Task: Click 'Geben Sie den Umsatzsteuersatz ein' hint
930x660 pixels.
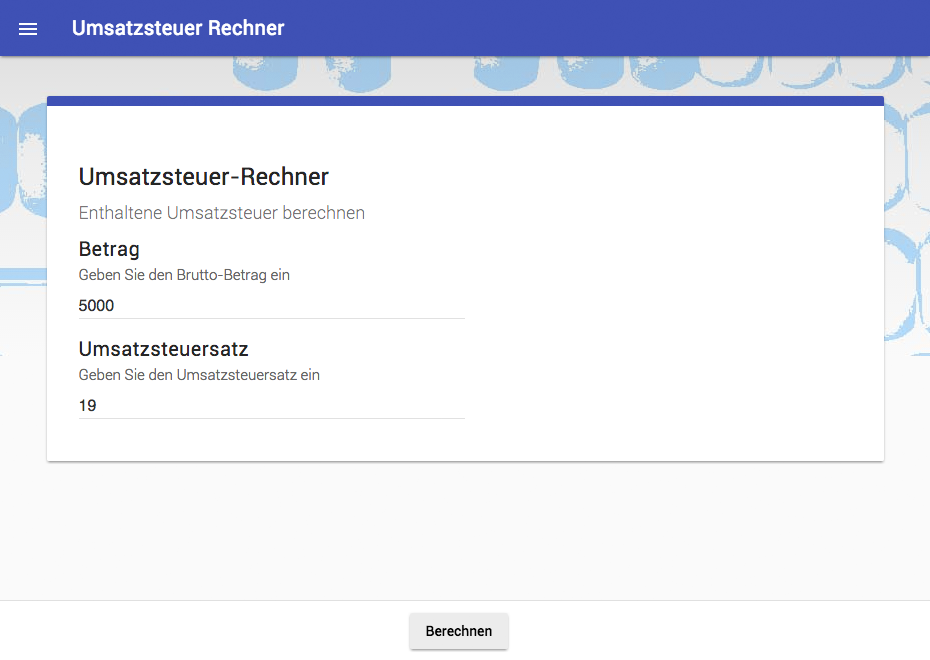Action: pos(199,375)
